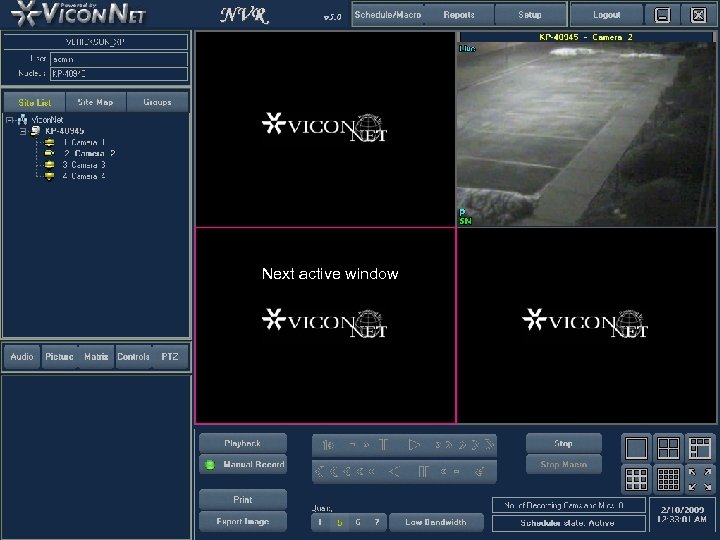Open the Picture settings tab
Image resolution: width=720 pixels, height=540 pixels.
click(59, 357)
